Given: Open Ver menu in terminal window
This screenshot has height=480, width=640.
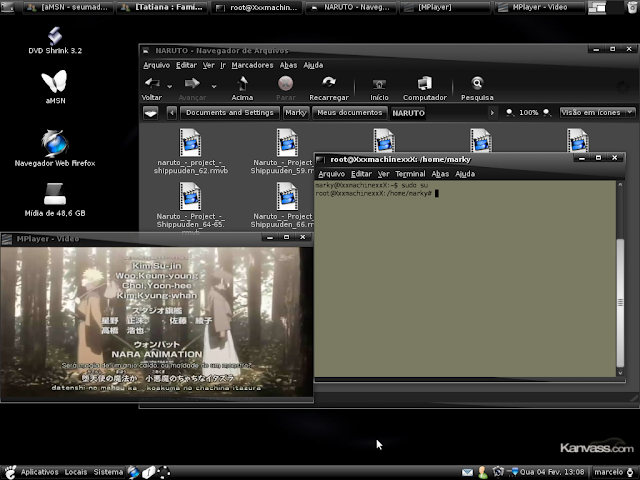Looking at the screenshot, I should click(x=383, y=174).
